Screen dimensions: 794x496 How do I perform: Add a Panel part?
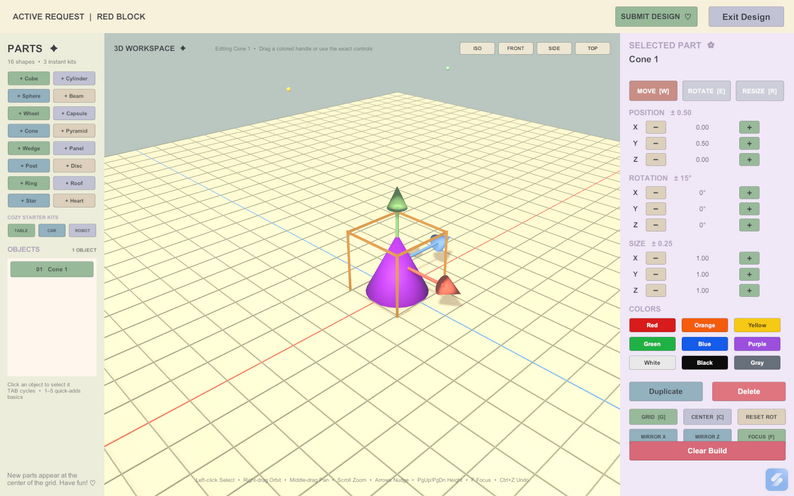pos(74,148)
